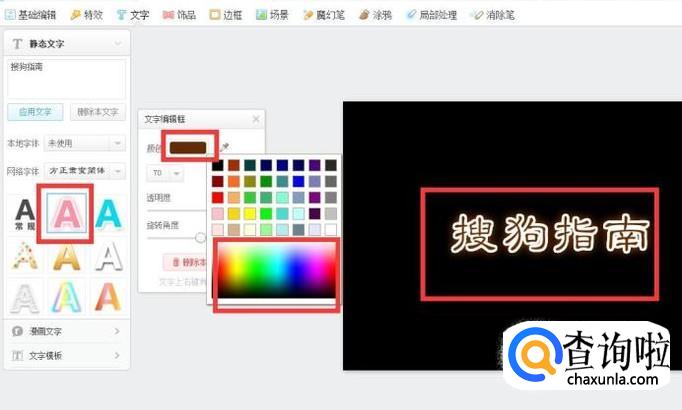Switch to the 文字 tab

[x=133, y=15]
